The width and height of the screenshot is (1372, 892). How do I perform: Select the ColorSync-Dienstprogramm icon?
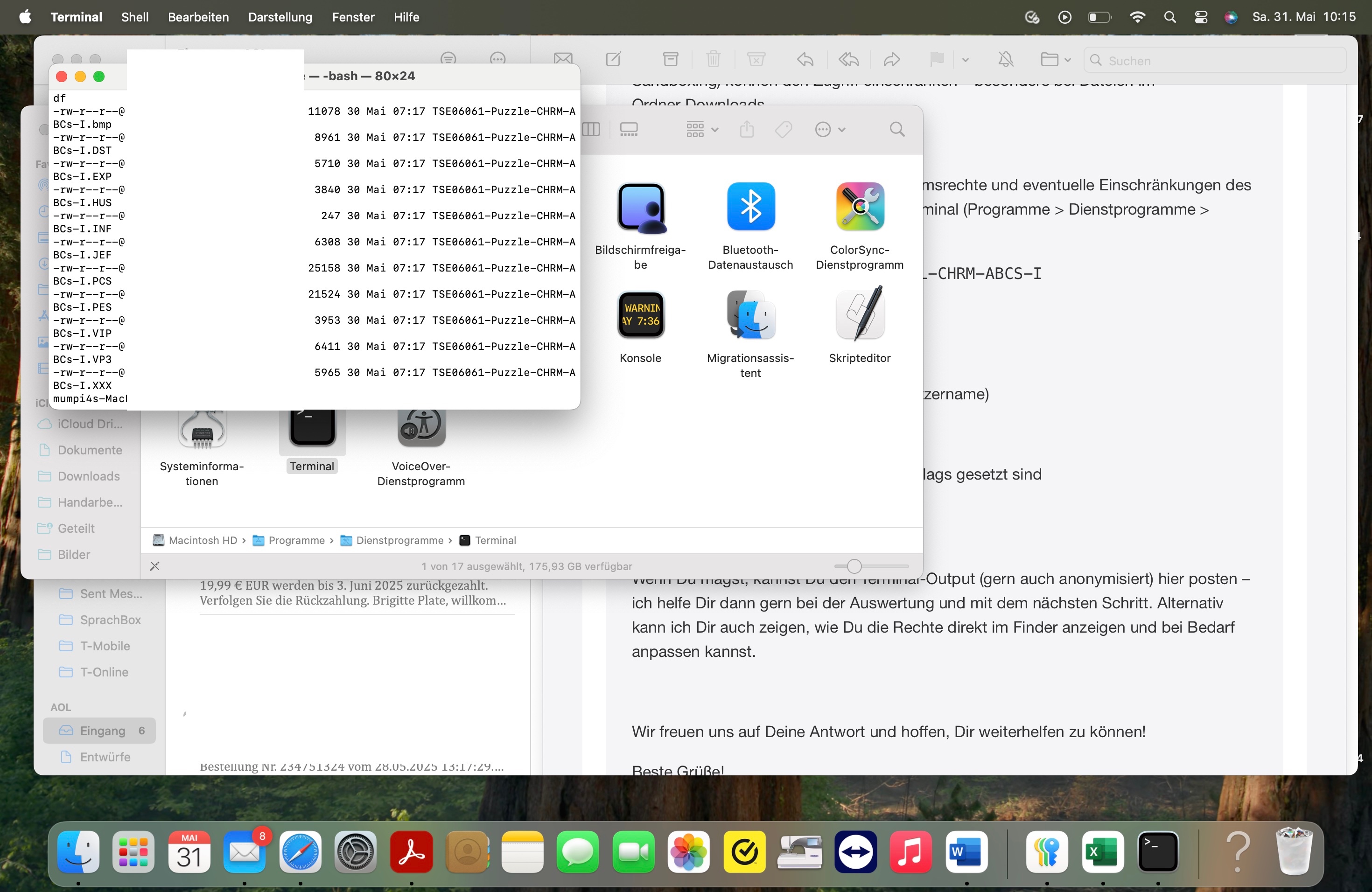pyautogui.click(x=859, y=206)
